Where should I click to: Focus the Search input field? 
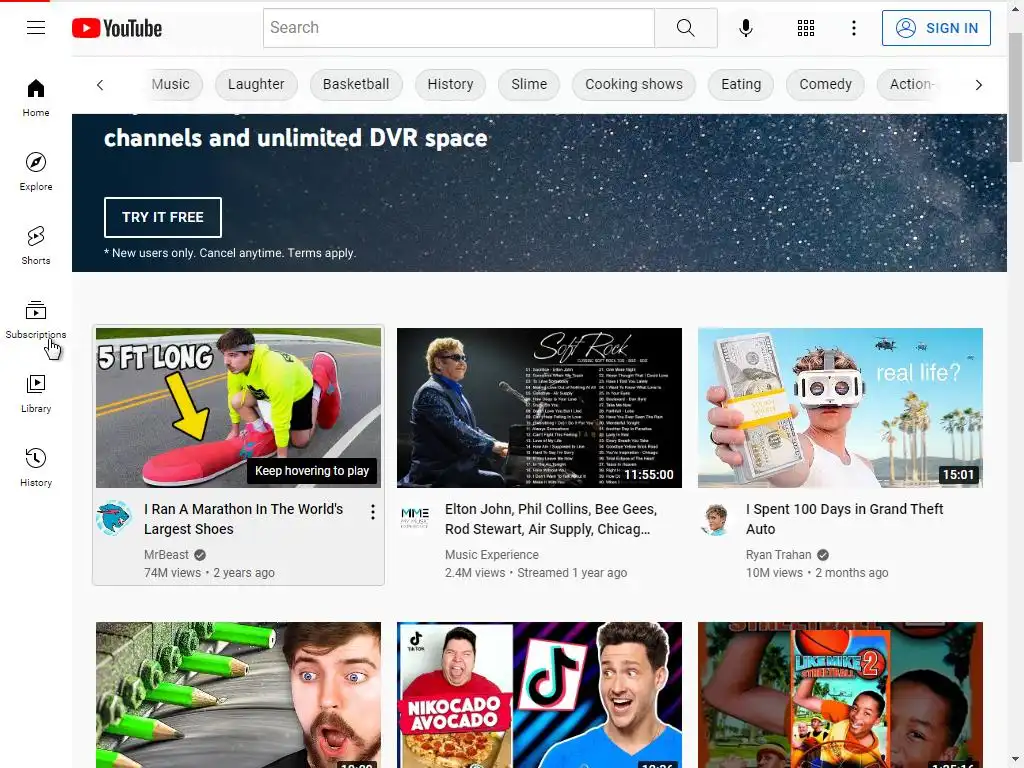[458, 28]
